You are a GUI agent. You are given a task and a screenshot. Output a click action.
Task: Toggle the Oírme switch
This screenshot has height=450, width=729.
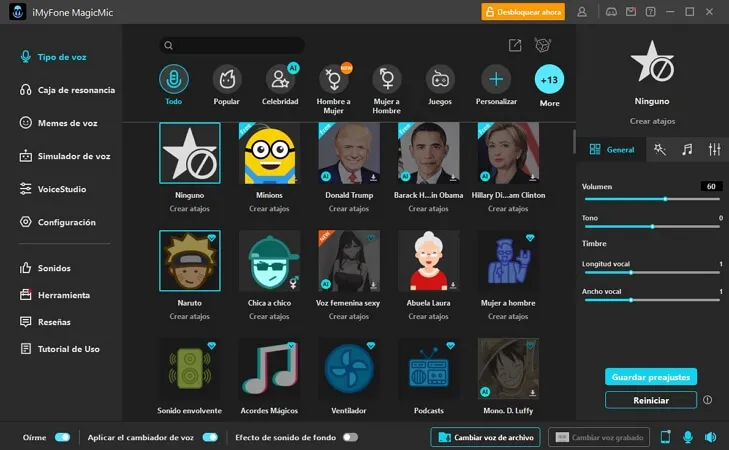point(62,437)
